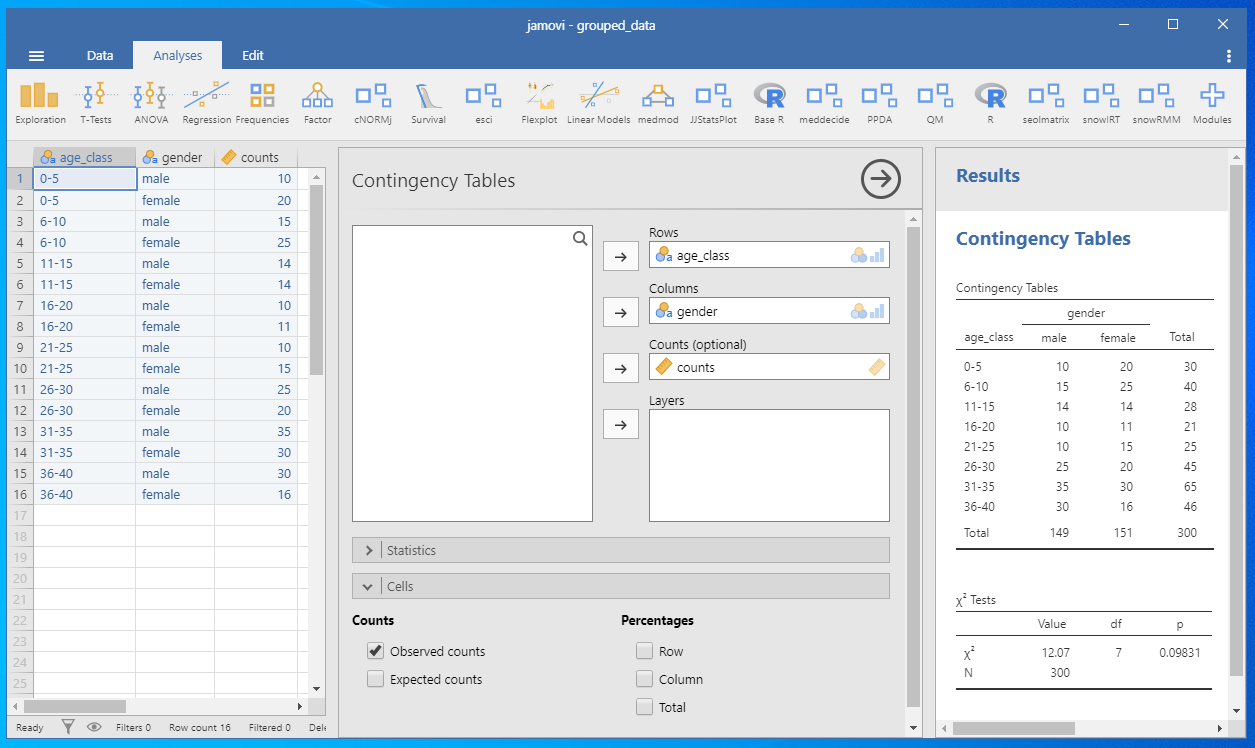Open the seolmatrix module menu
The height and width of the screenshot is (748, 1255).
tap(1046, 103)
